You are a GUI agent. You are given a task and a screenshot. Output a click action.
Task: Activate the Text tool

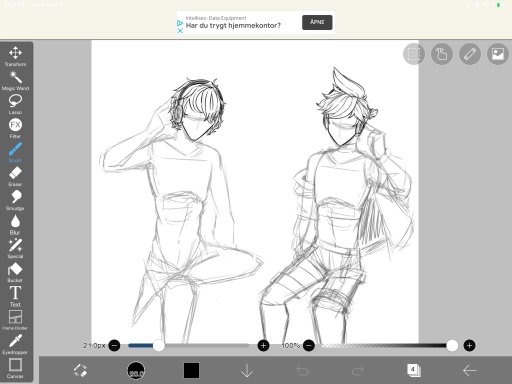pos(15,296)
